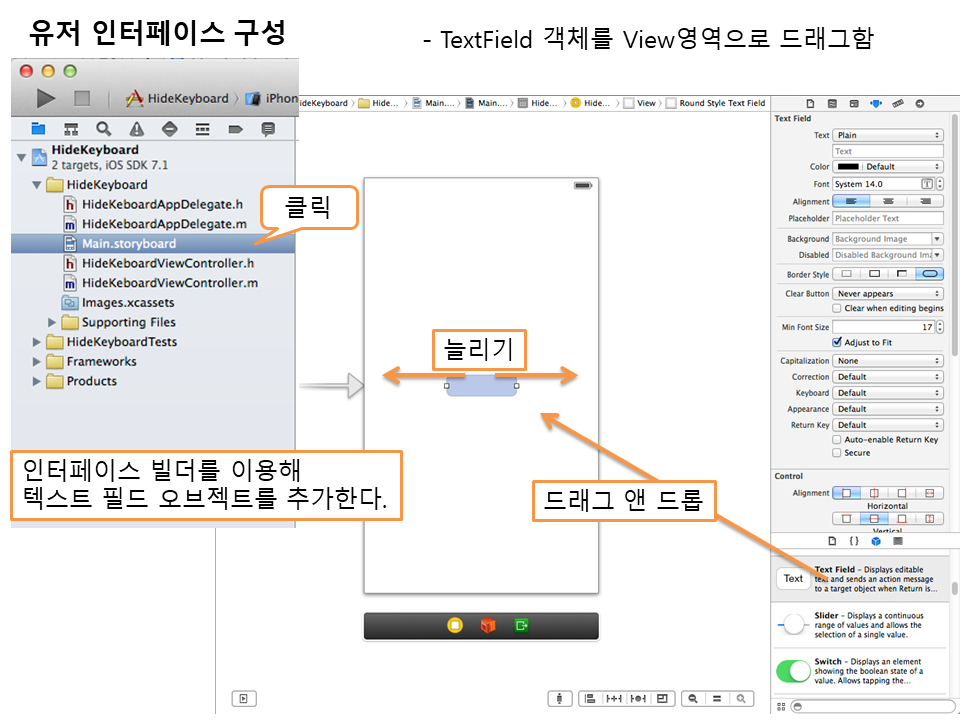The height and width of the screenshot is (720, 960).
Task: Open the Find navigator search icon
Action: pyautogui.click(x=104, y=129)
